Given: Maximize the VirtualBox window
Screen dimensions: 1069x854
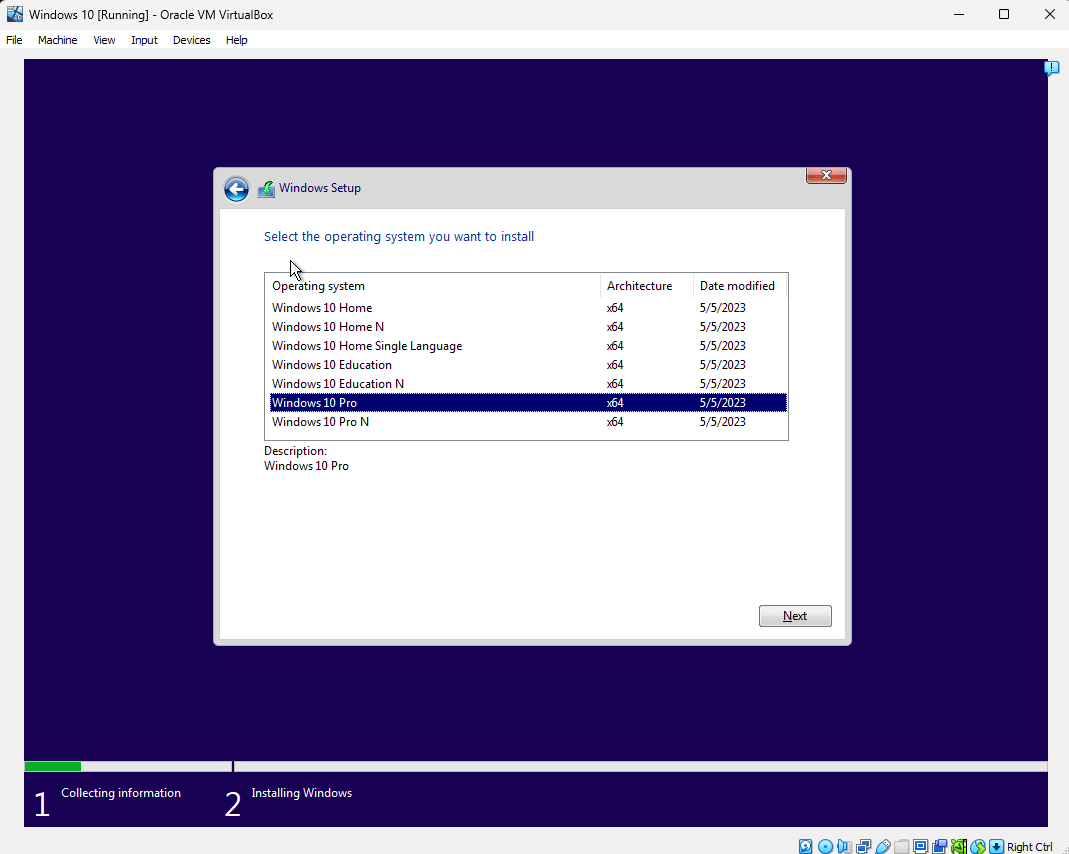Looking at the screenshot, I should (1004, 14).
